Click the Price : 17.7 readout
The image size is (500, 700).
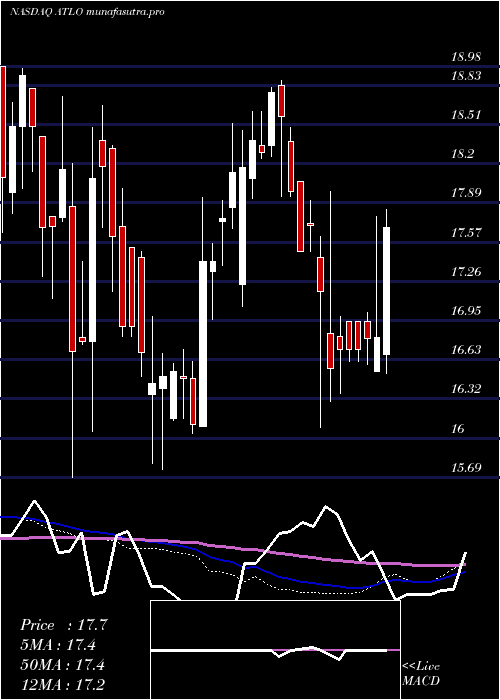point(64,625)
